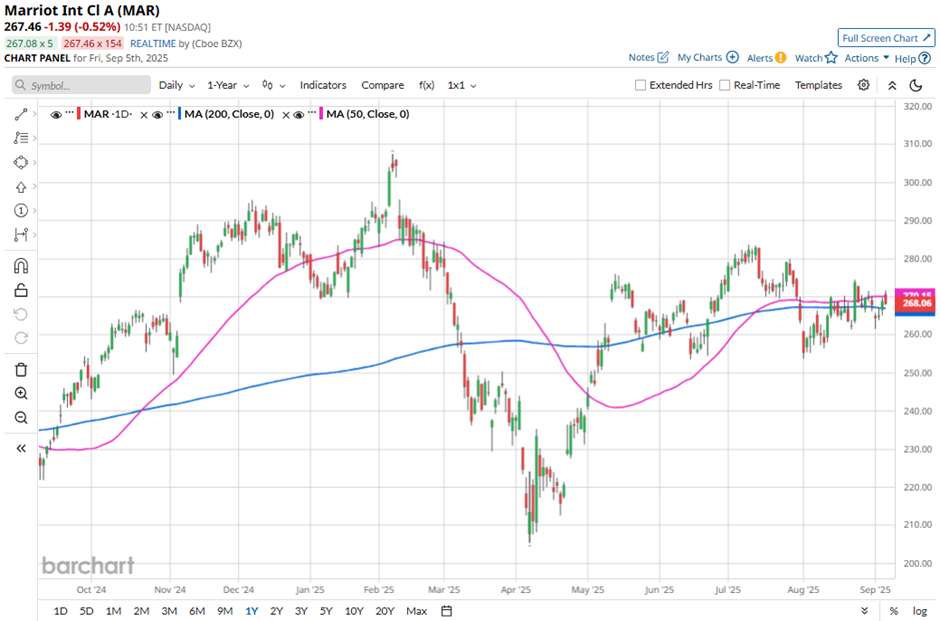Toggle the percent scale button

tap(894, 611)
